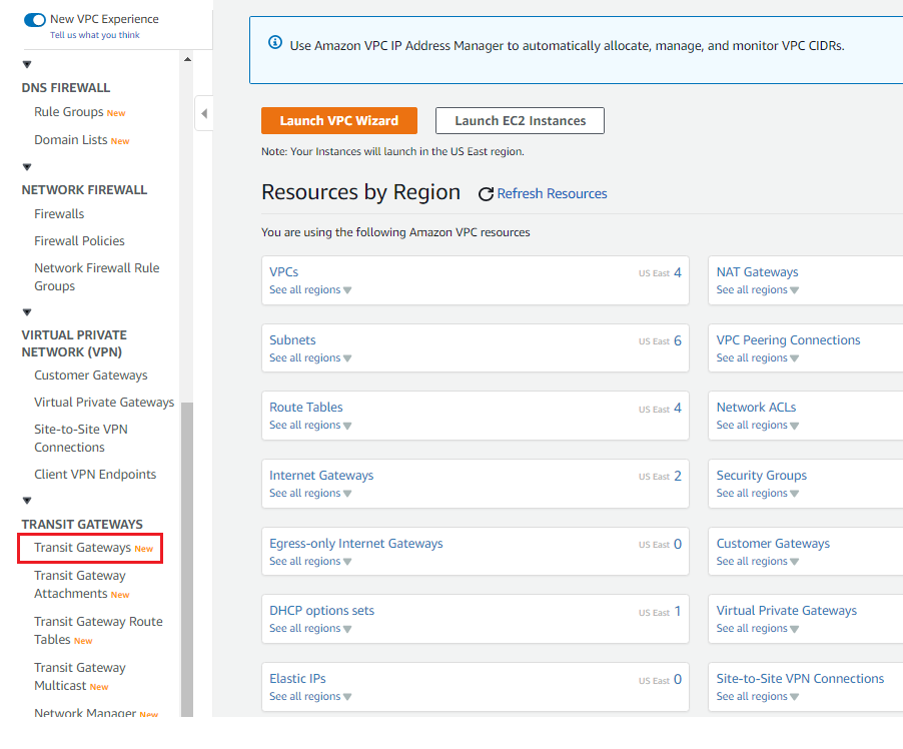Click the sidebar scroll-up arrow

click(x=187, y=59)
